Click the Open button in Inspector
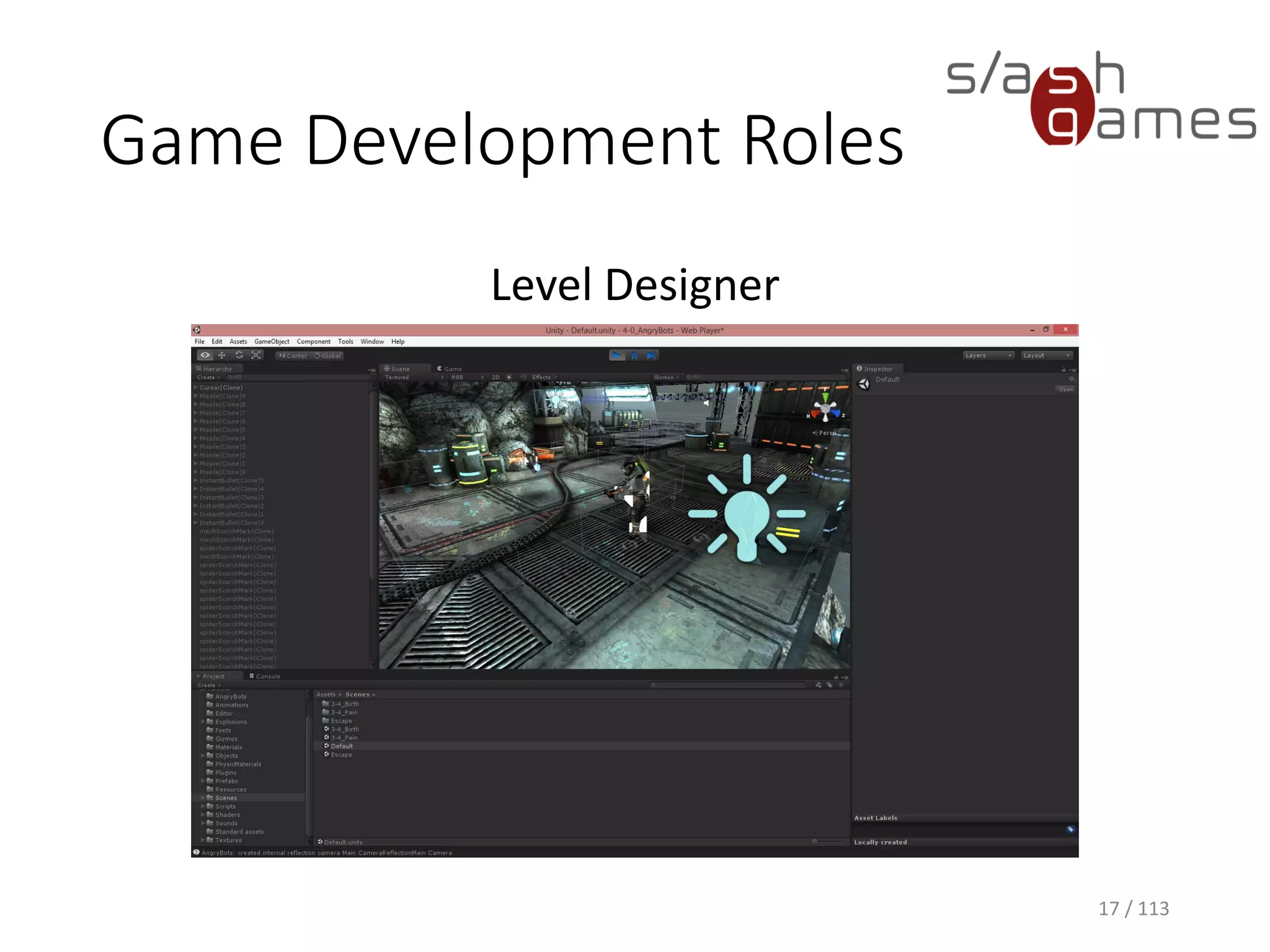This screenshot has height=952, width=1270. (x=1065, y=389)
